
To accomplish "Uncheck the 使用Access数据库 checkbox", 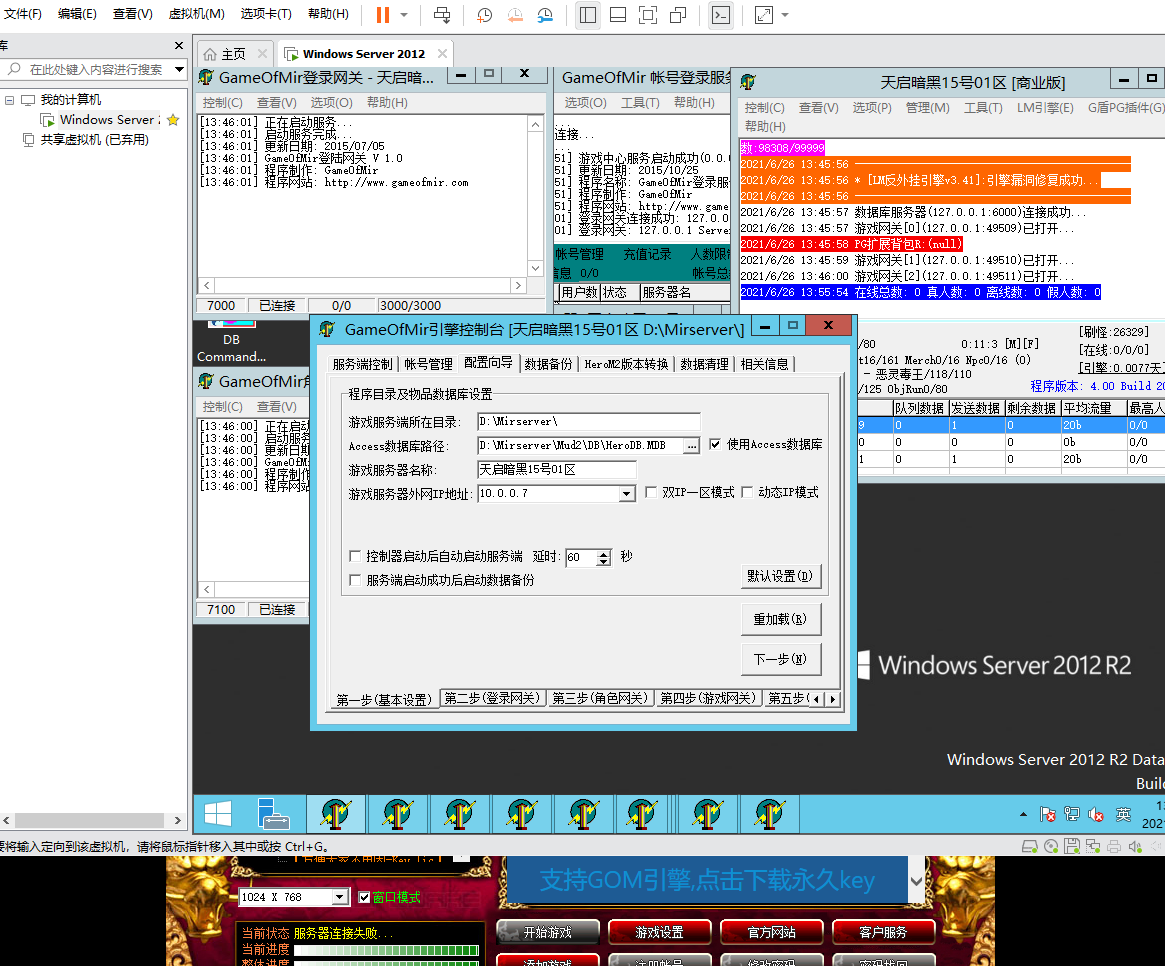I will pos(715,444).
